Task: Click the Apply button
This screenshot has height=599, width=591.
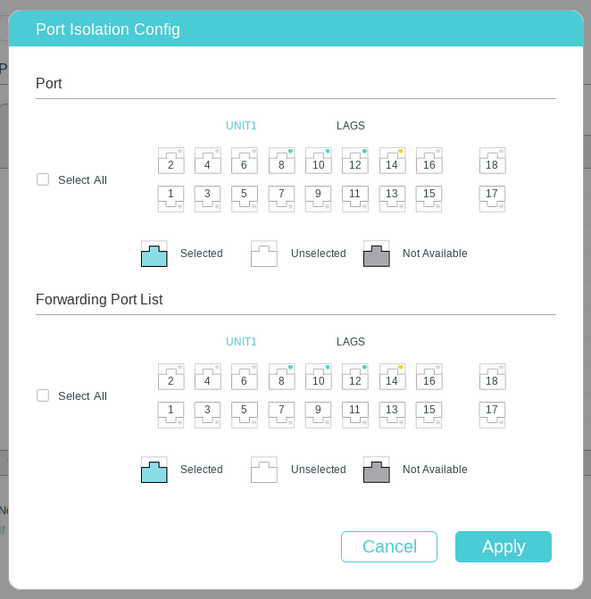Action: point(503,546)
